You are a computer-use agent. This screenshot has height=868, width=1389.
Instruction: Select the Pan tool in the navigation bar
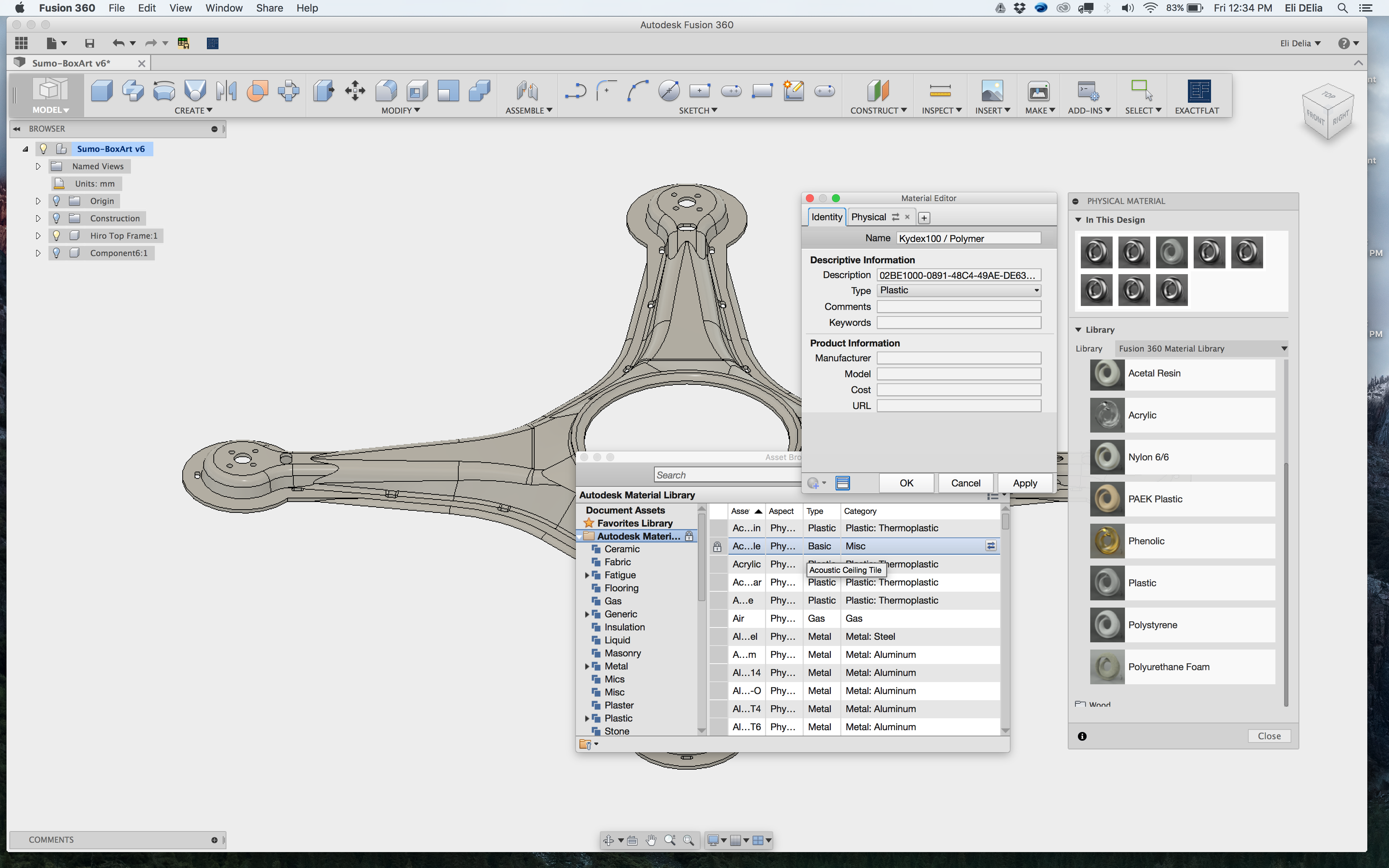pyautogui.click(x=651, y=840)
